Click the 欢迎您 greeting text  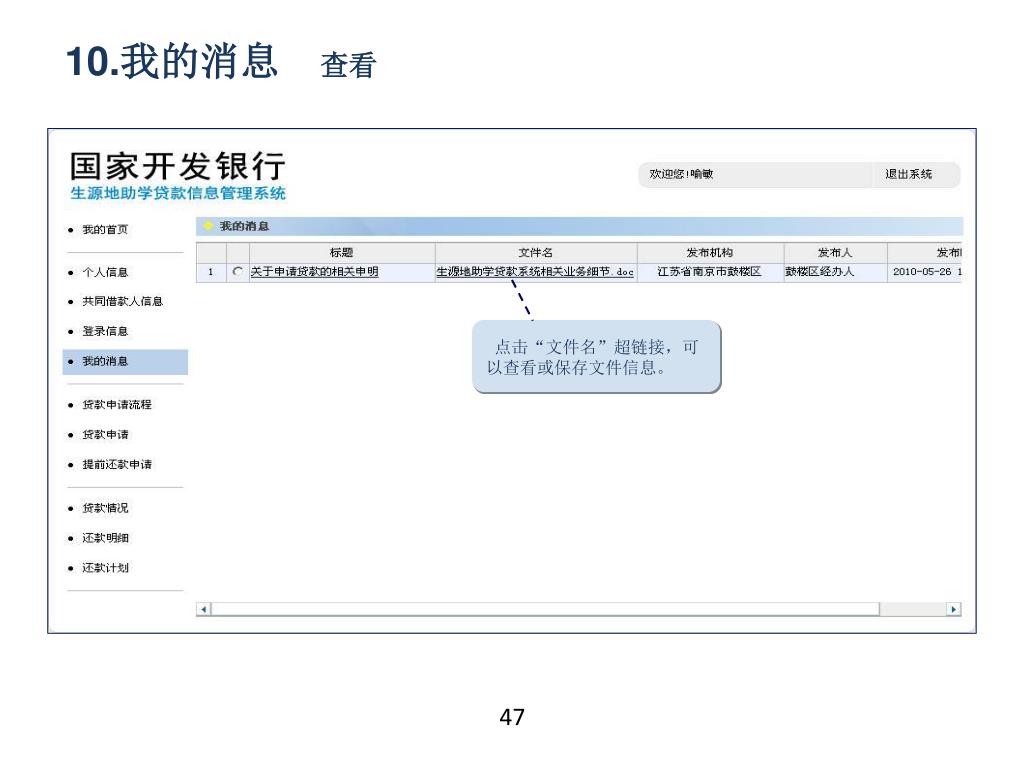click(x=680, y=174)
